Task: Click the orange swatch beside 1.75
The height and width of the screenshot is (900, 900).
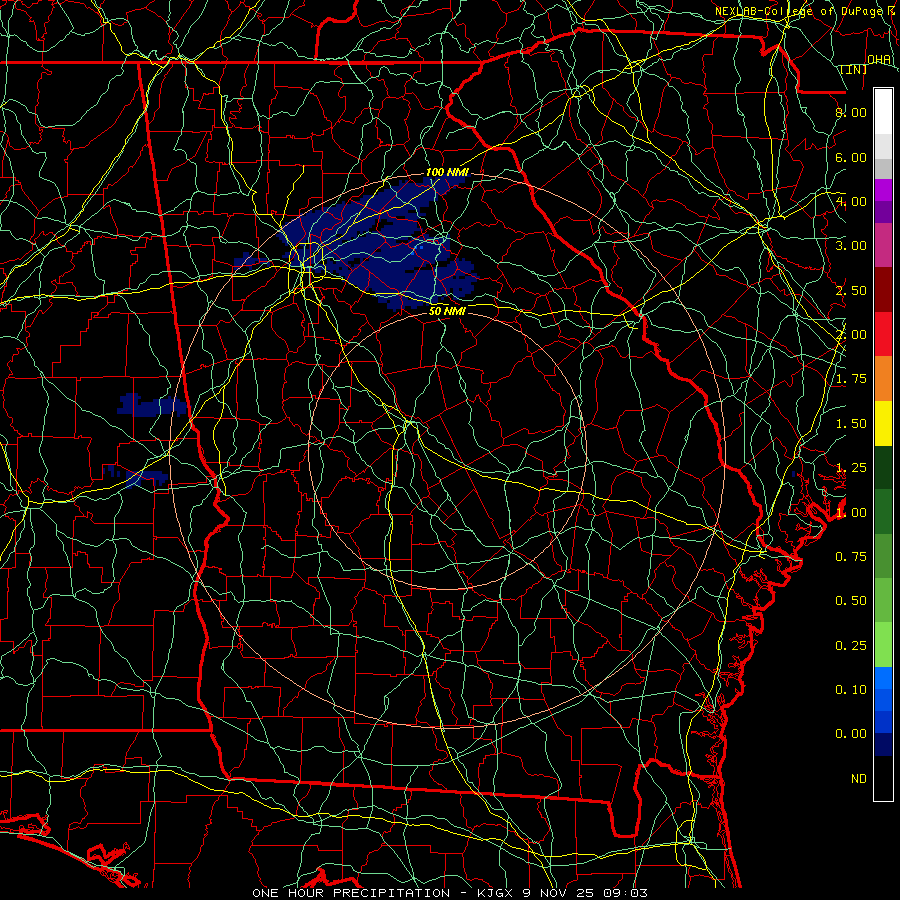Action: pos(883,379)
